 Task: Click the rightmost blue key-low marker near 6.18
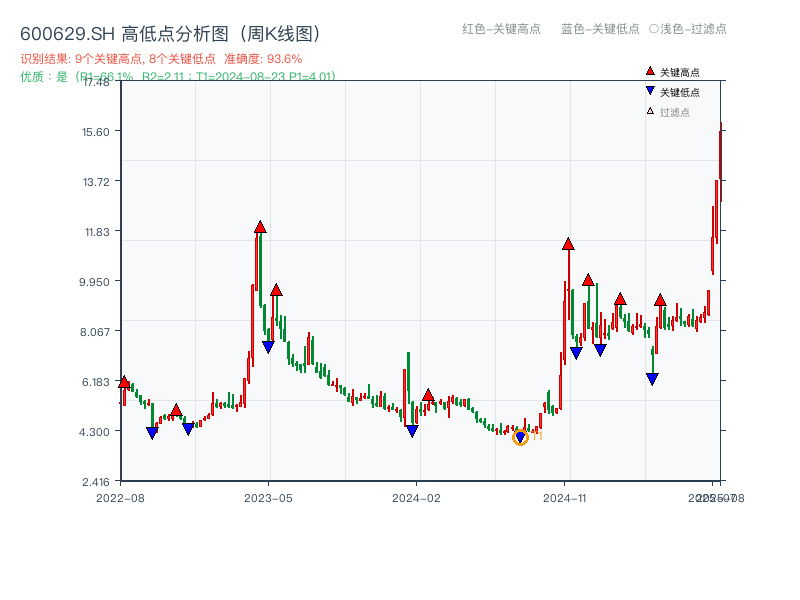click(652, 377)
